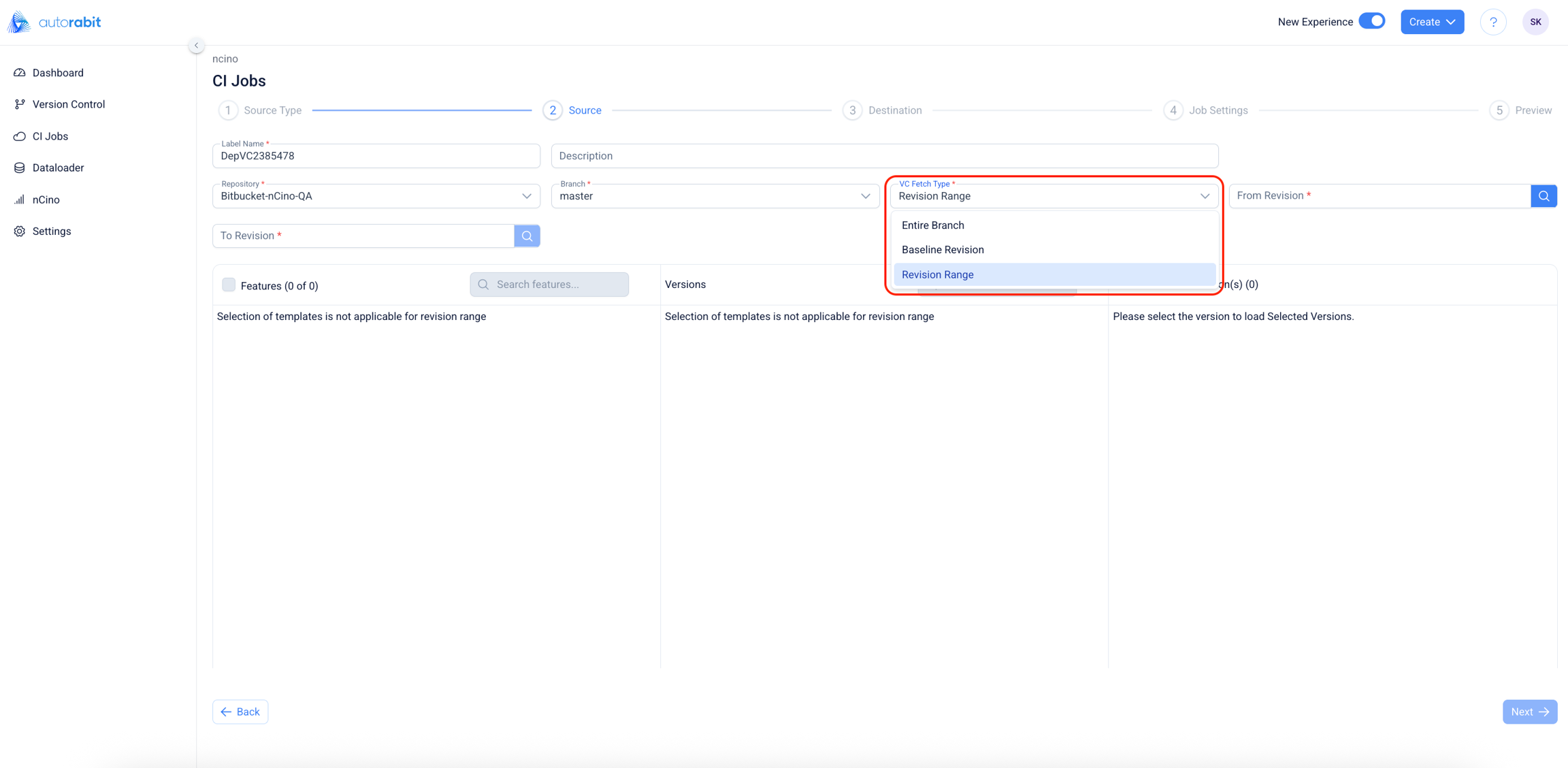Open the Create dropdown button
The width and height of the screenshot is (1568, 768).
[x=1432, y=22]
